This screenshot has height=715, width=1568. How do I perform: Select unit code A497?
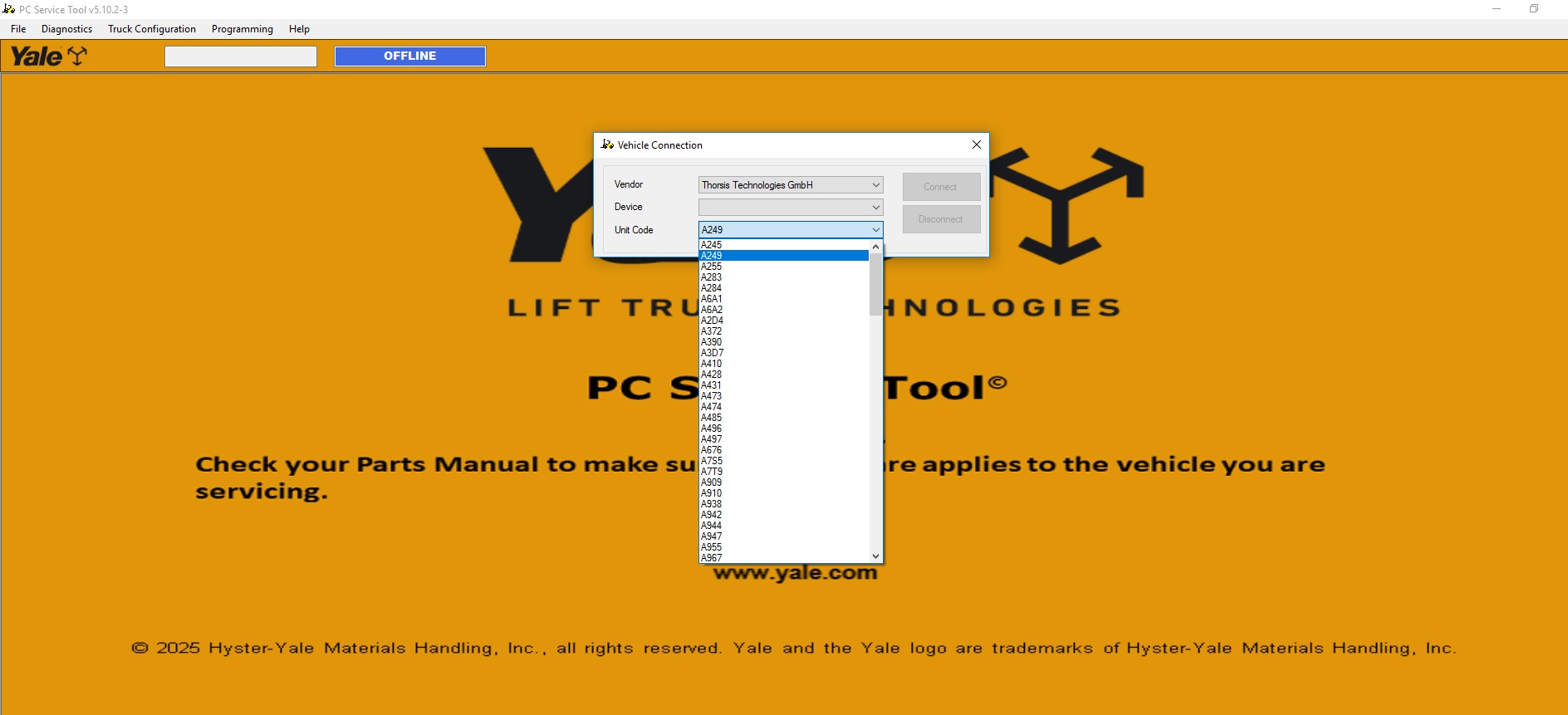(x=784, y=439)
